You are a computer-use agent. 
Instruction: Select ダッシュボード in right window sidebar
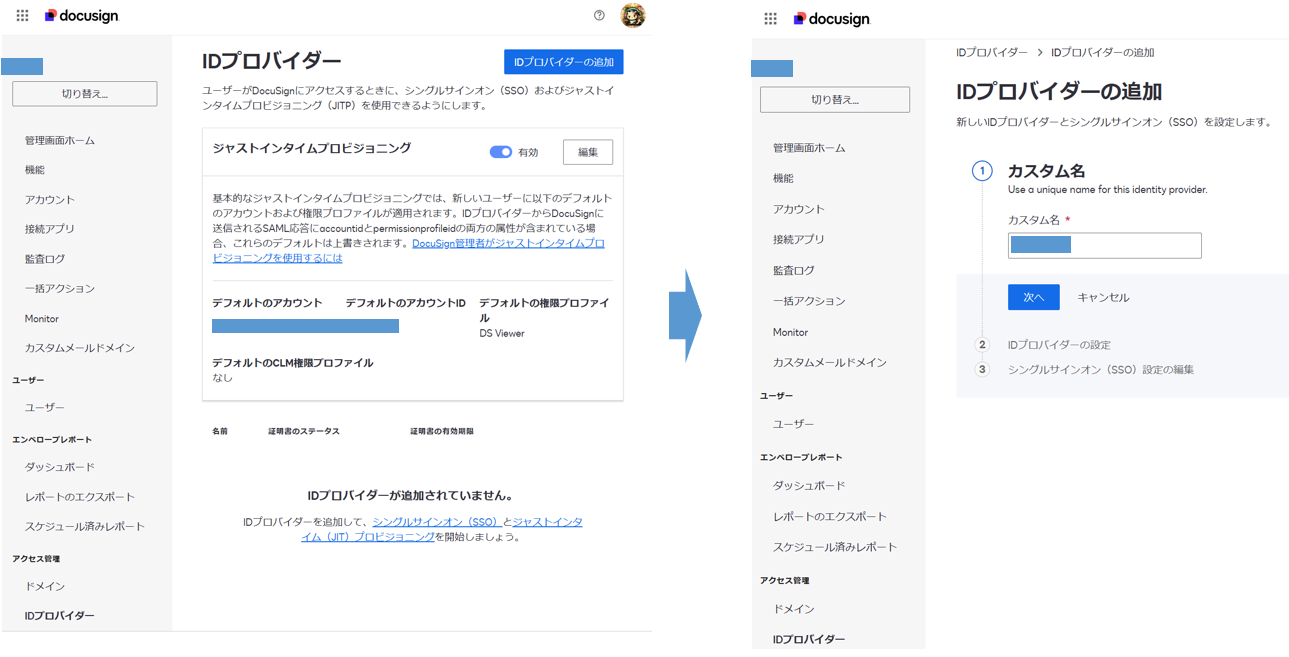809,485
